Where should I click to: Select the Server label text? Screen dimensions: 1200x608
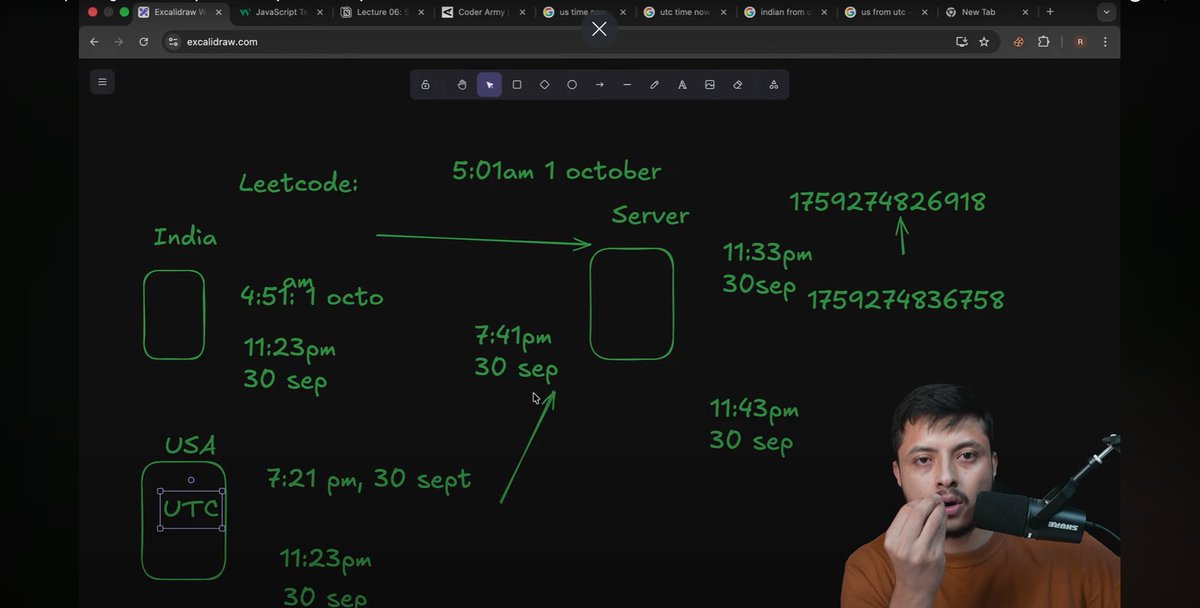point(650,215)
